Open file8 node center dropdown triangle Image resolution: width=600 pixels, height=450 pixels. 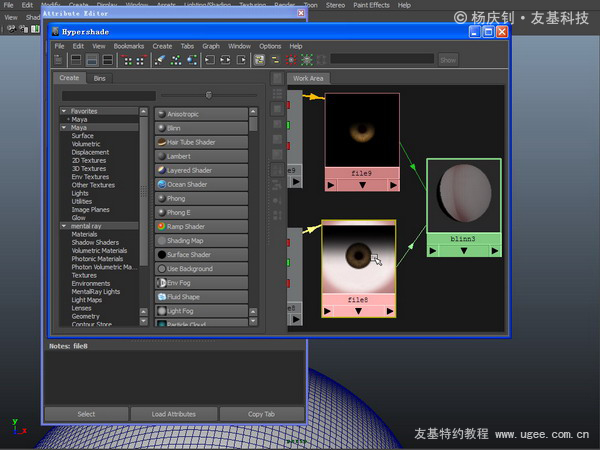[x=358, y=311]
